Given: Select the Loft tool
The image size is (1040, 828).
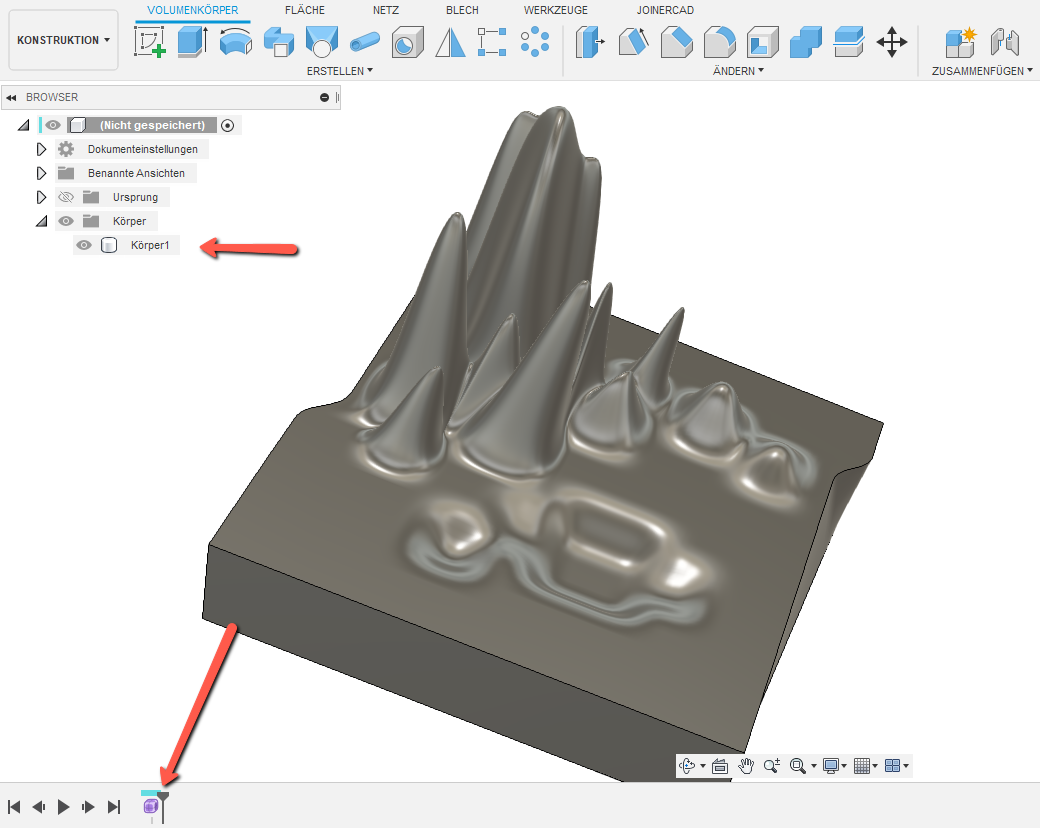Looking at the screenshot, I should click(x=322, y=42).
